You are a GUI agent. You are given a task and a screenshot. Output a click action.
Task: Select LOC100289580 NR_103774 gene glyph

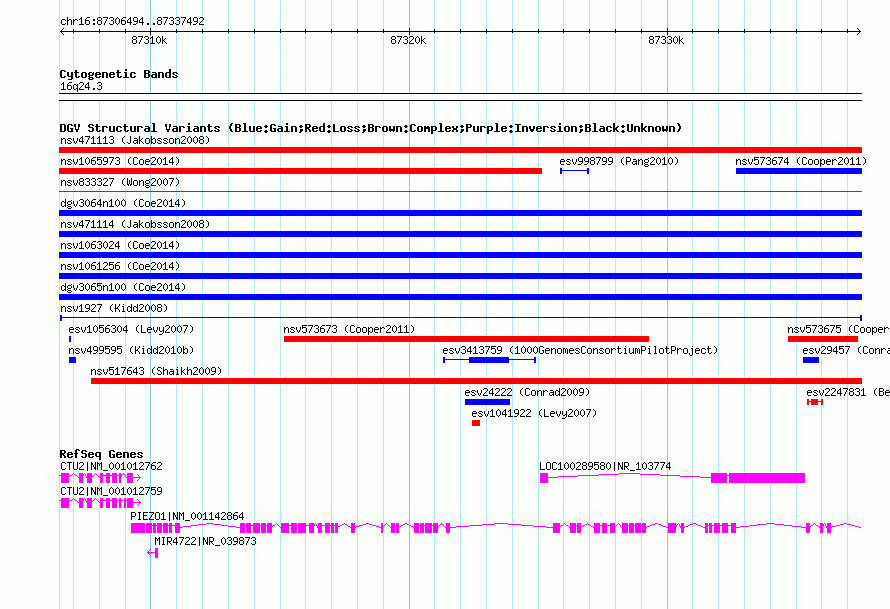click(x=672, y=478)
